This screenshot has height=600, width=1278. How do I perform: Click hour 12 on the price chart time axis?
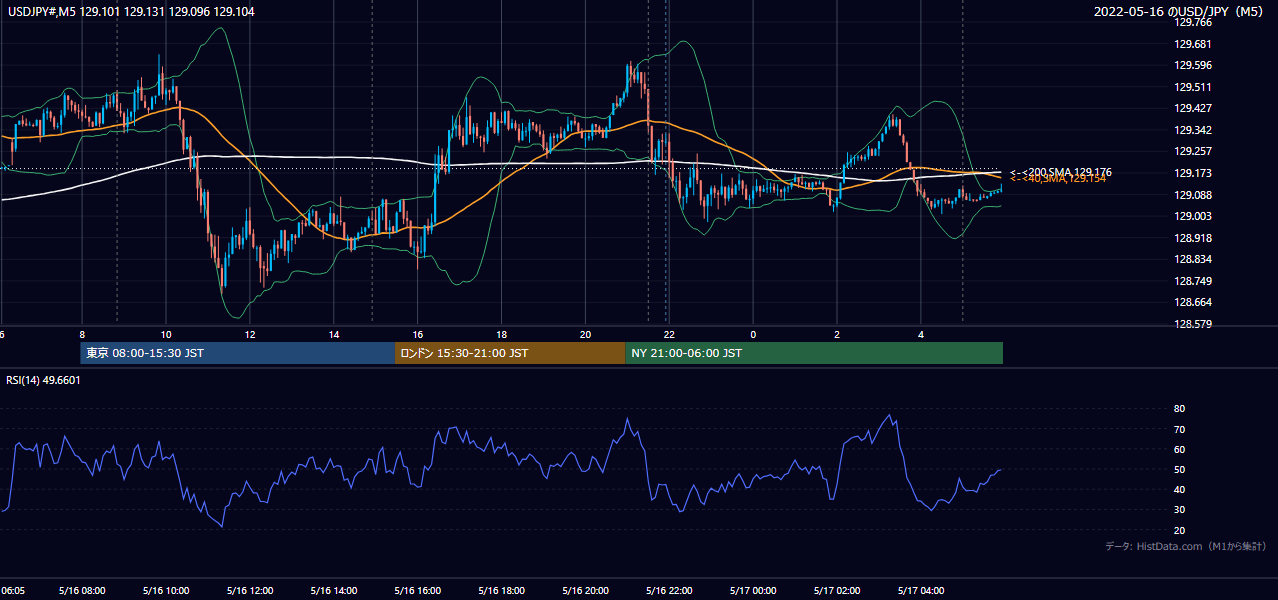coord(250,334)
